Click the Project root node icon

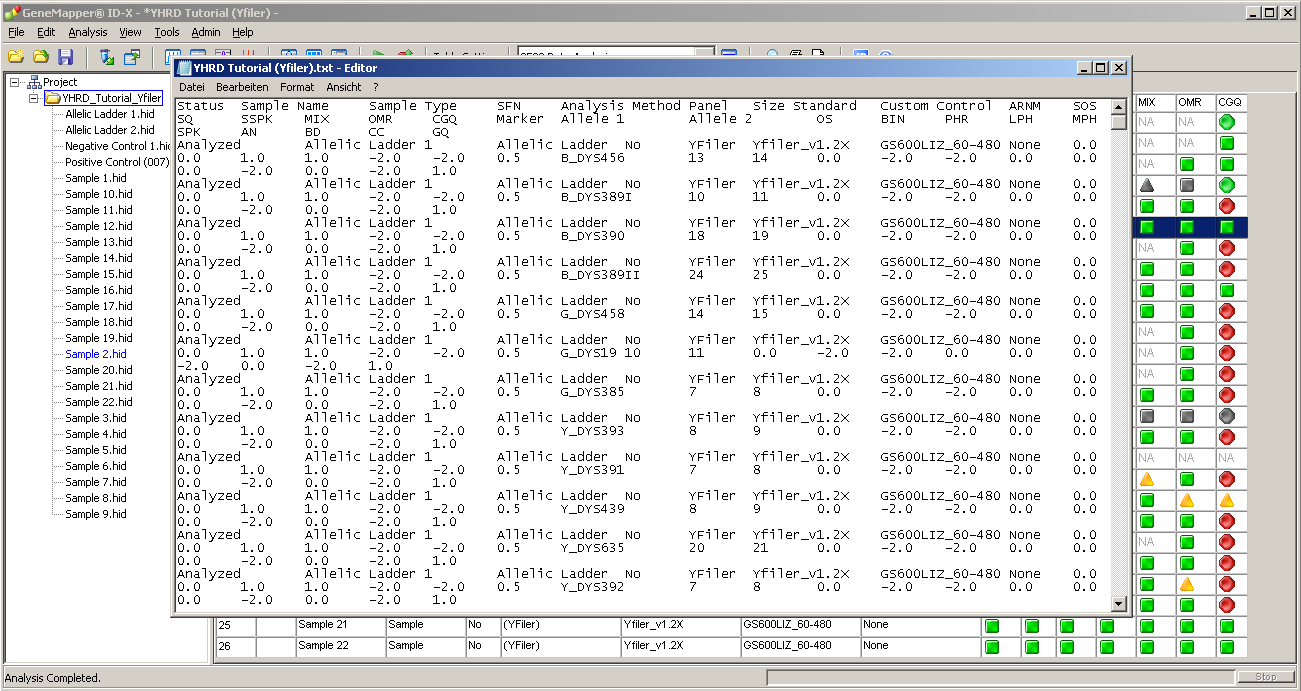pyautogui.click(x=34, y=82)
